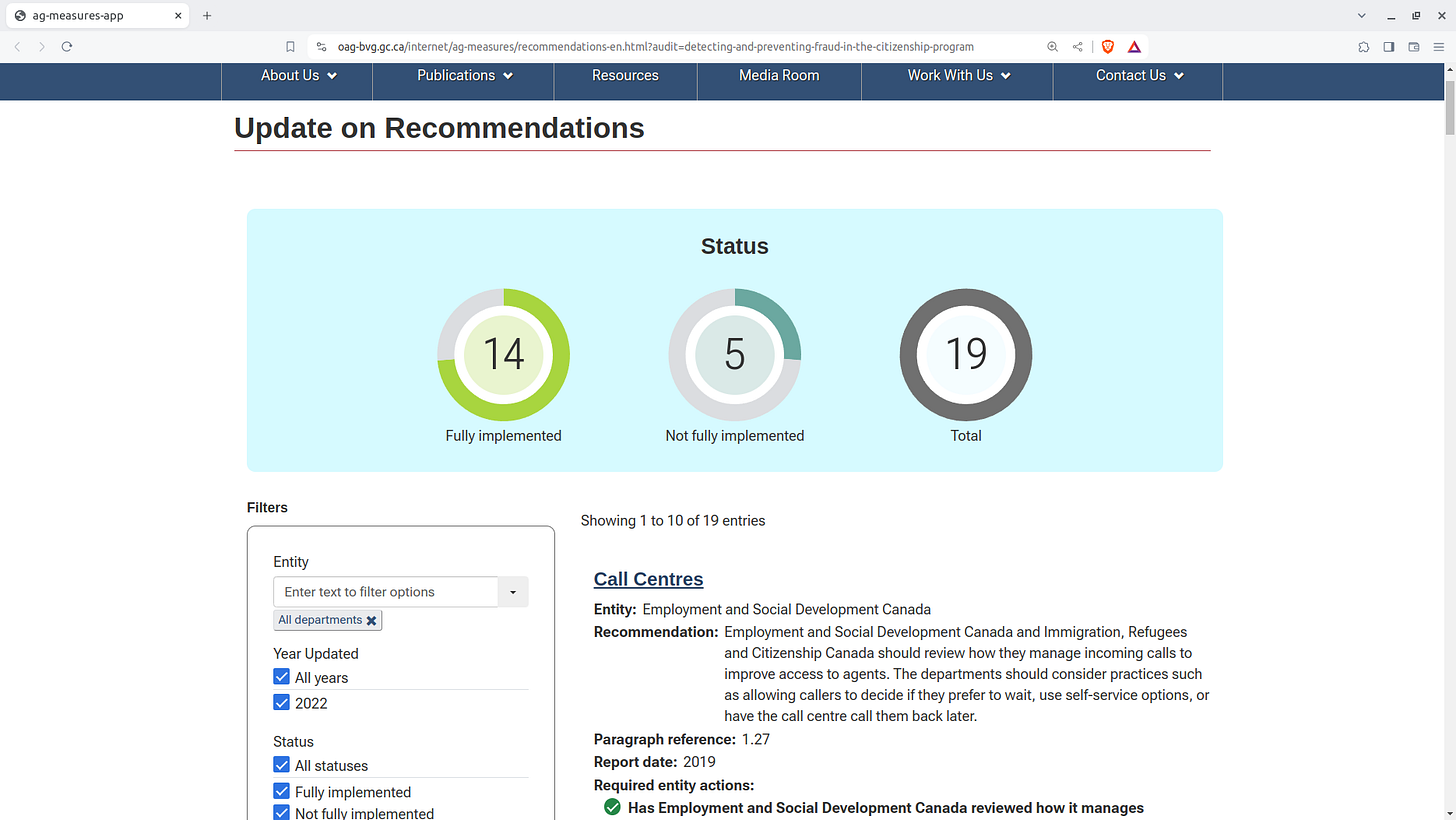Uncheck the Not fully implemented checkbox
1456x820 pixels.
pyautogui.click(x=281, y=813)
